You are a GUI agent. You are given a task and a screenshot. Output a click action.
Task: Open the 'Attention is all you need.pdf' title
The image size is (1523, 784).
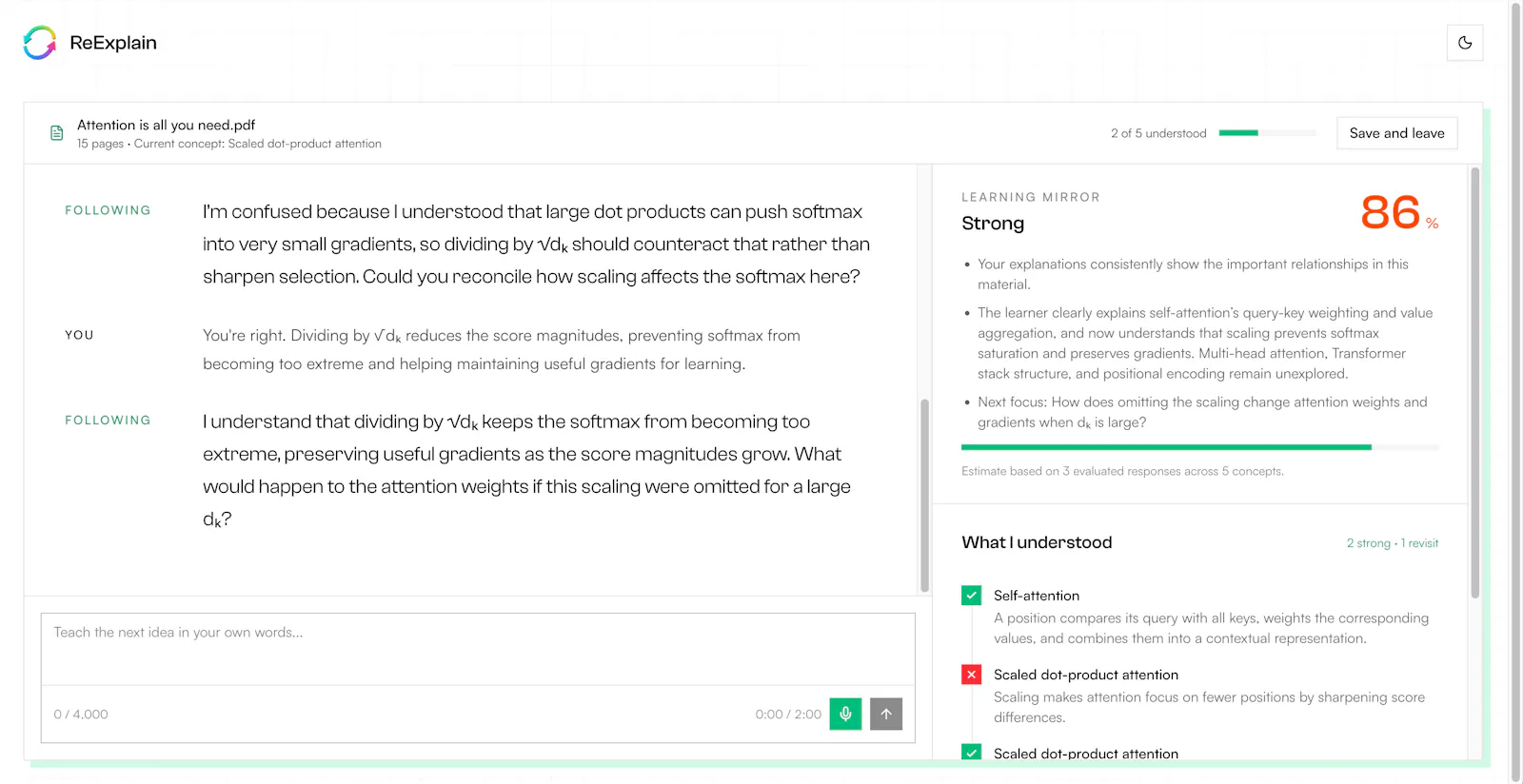[166, 125]
